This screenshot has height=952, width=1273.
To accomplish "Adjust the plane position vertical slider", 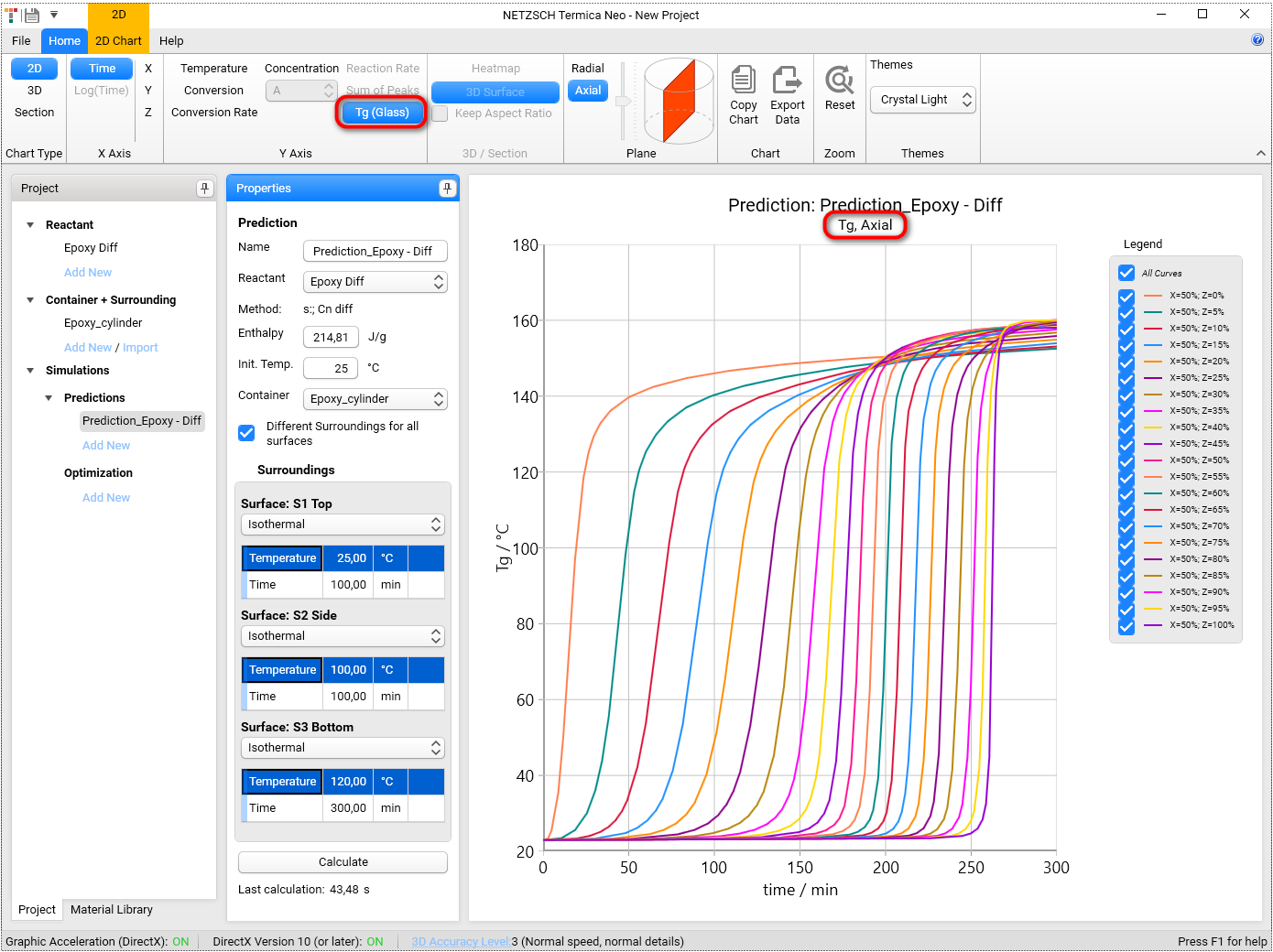I will click(x=624, y=101).
